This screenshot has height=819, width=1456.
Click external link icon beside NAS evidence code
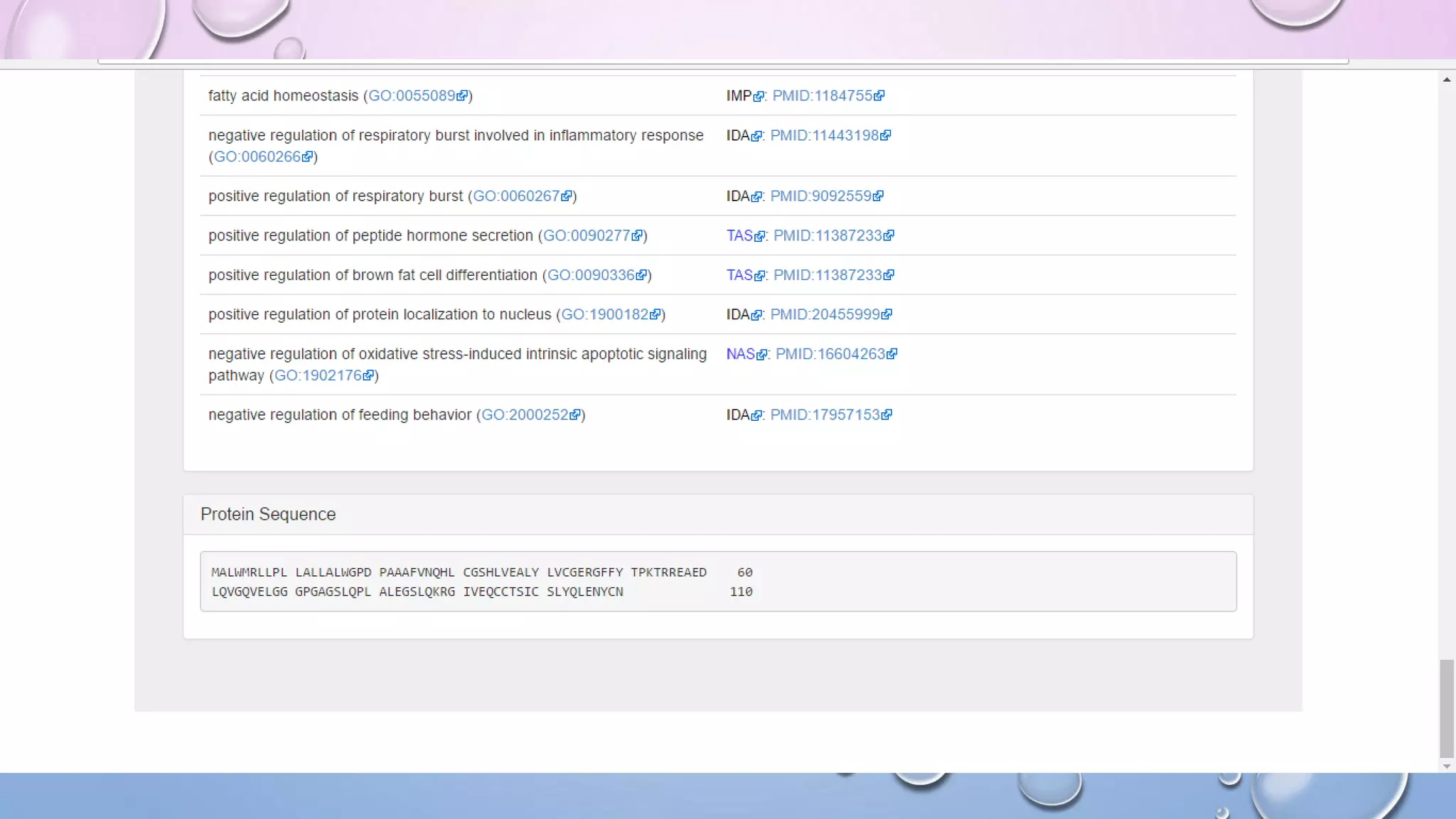click(762, 355)
